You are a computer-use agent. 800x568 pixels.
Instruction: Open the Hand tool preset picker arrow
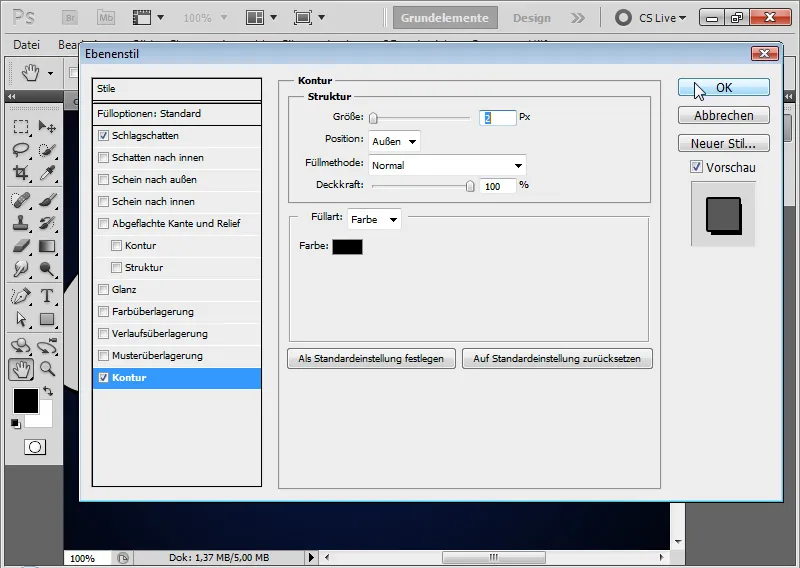[x=50, y=73]
